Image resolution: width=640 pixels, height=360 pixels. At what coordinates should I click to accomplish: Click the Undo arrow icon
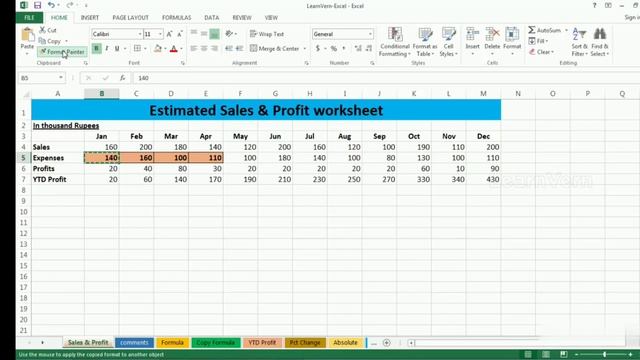[x=51, y=5]
